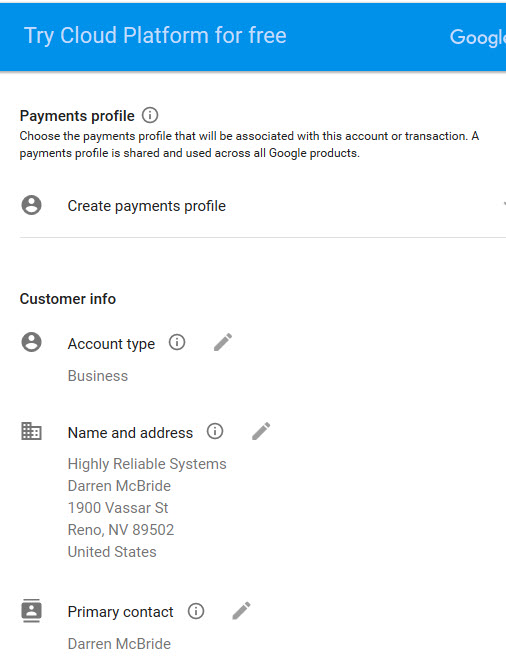Click 'Darren McBride' in the address block
Image resolution: width=506 pixels, height=656 pixels.
[119, 486]
